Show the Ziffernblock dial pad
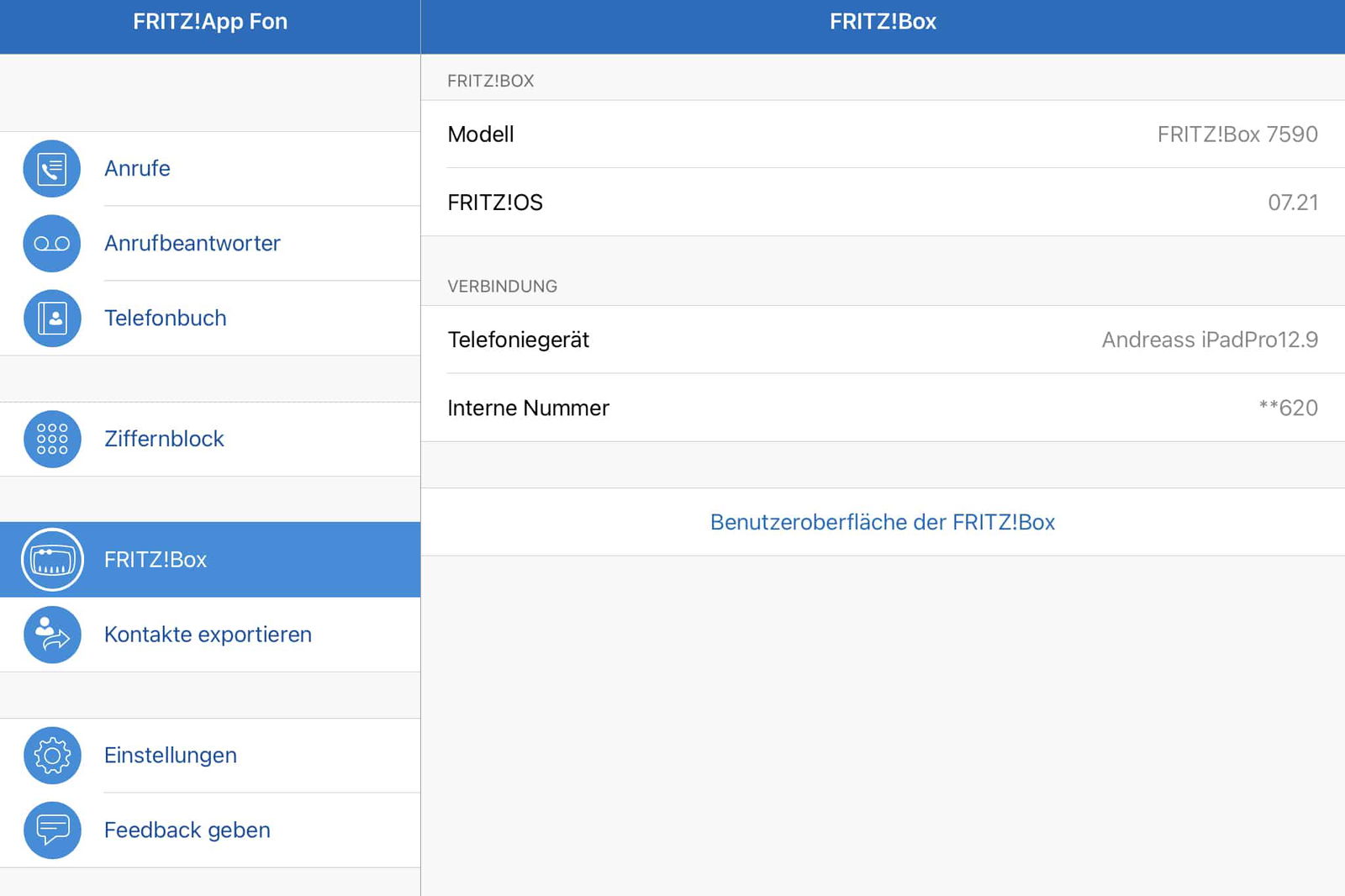1345x896 pixels. [x=164, y=439]
